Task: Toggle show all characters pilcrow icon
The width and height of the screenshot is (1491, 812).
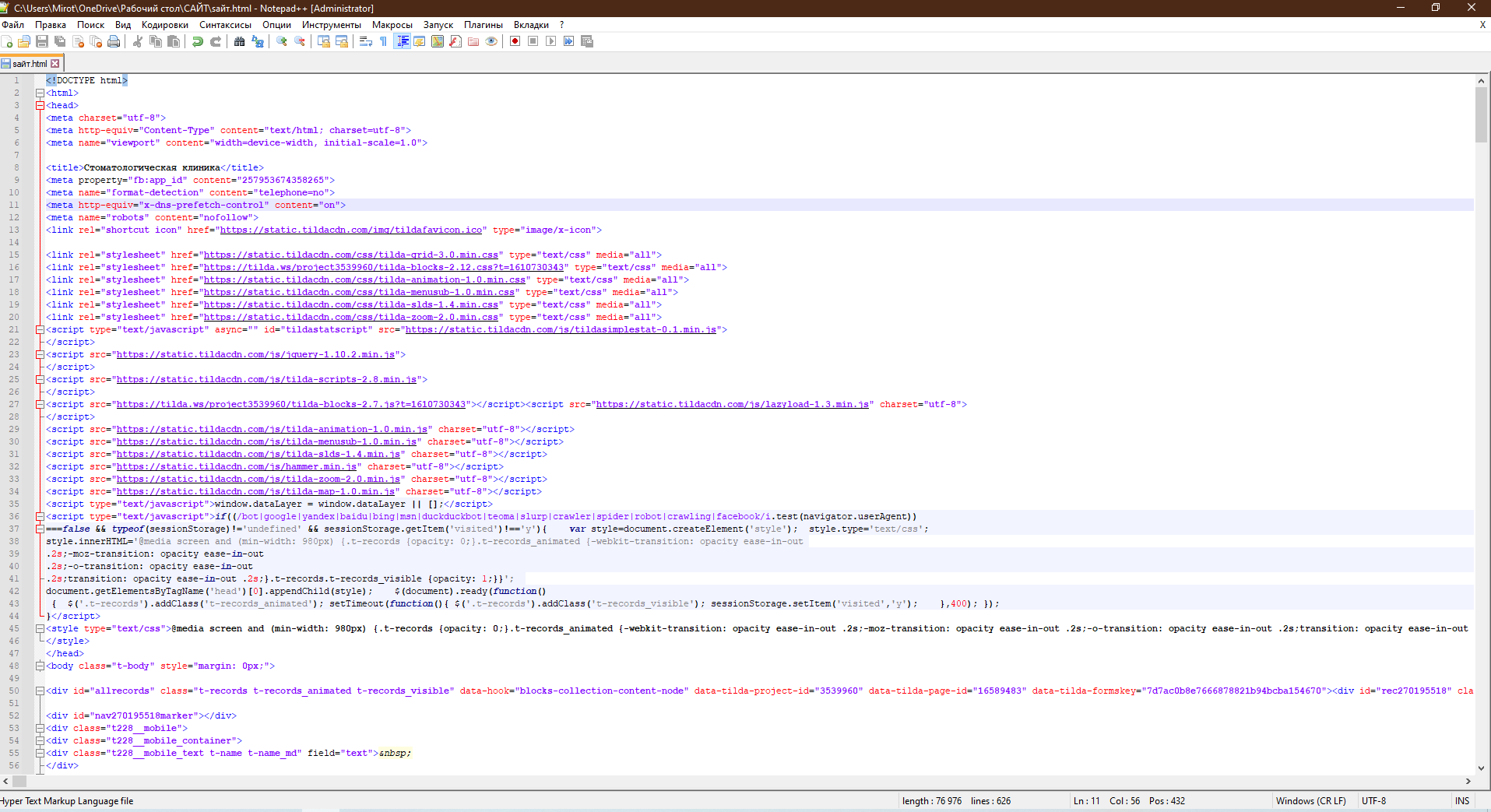Action: pos(384,41)
